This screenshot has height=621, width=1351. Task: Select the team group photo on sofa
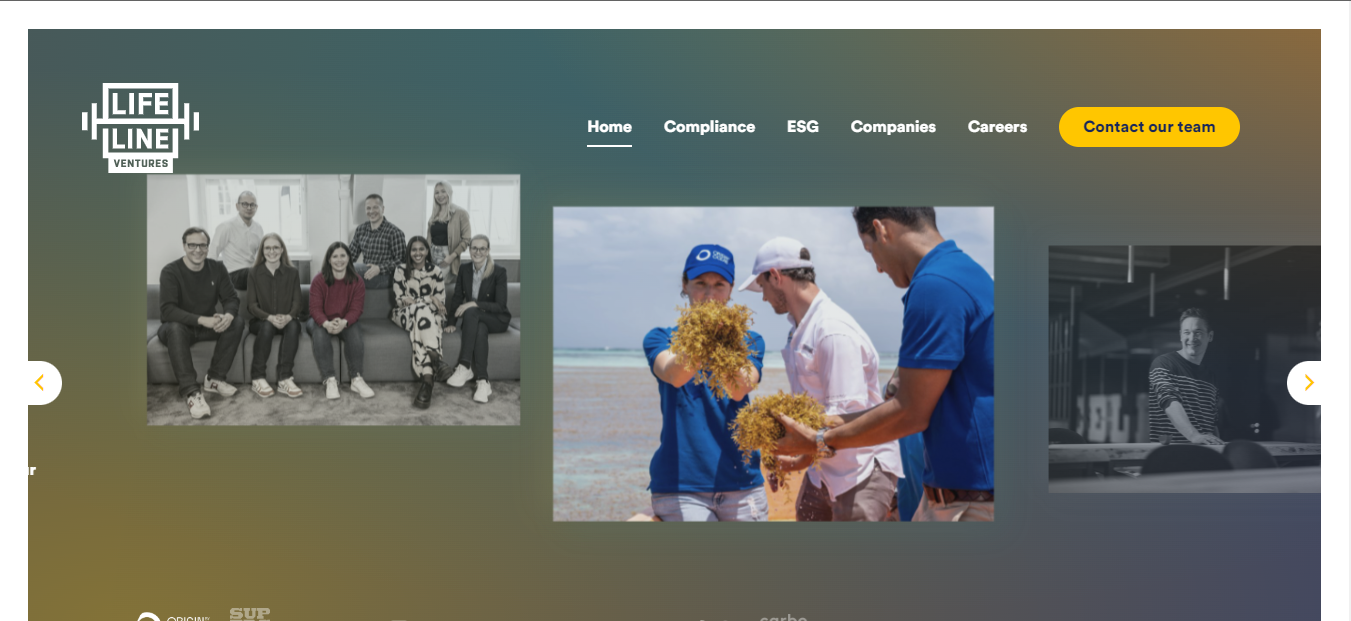[333, 300]
